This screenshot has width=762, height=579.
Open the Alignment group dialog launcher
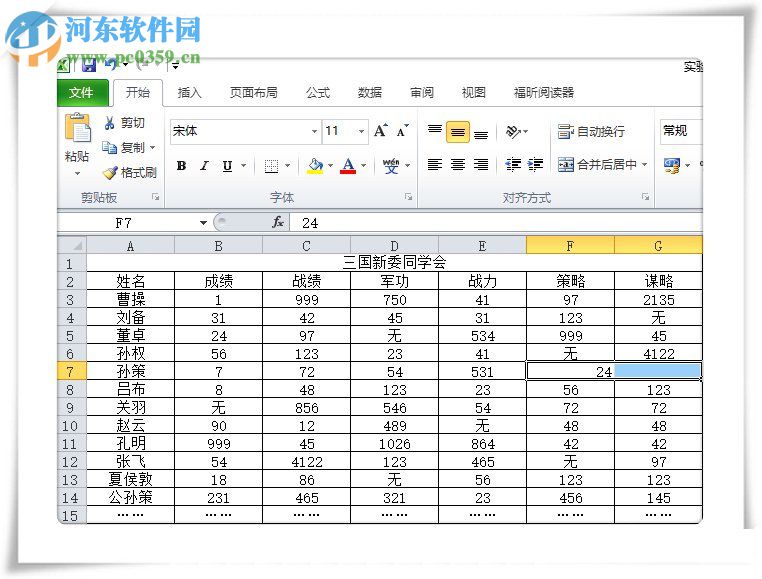(x=645, y=197)
